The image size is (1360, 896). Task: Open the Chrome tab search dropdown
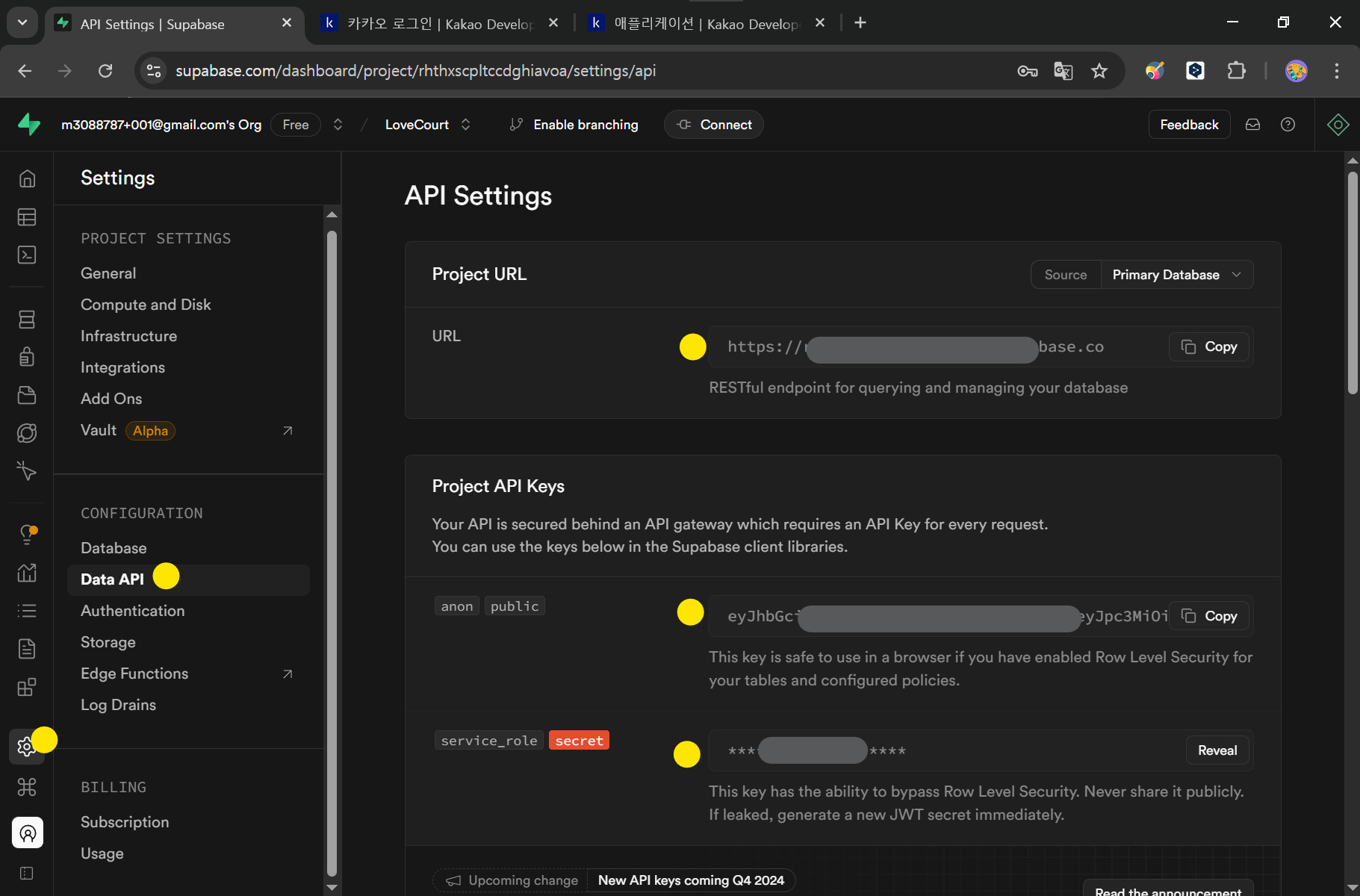[22, 22]
